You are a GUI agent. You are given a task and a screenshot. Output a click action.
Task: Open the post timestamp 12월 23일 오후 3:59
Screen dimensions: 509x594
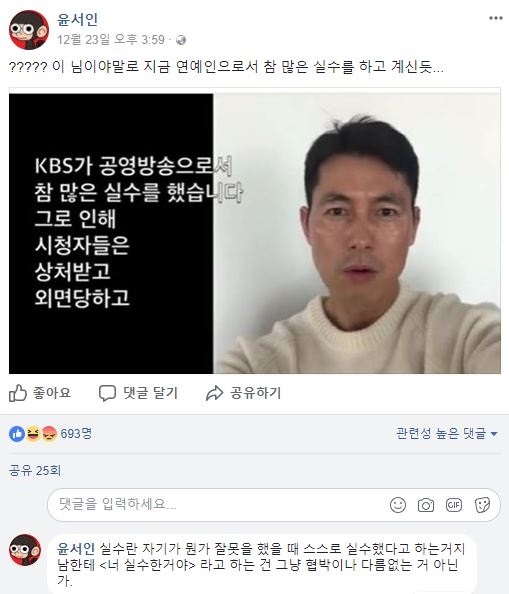coord(111,40)
